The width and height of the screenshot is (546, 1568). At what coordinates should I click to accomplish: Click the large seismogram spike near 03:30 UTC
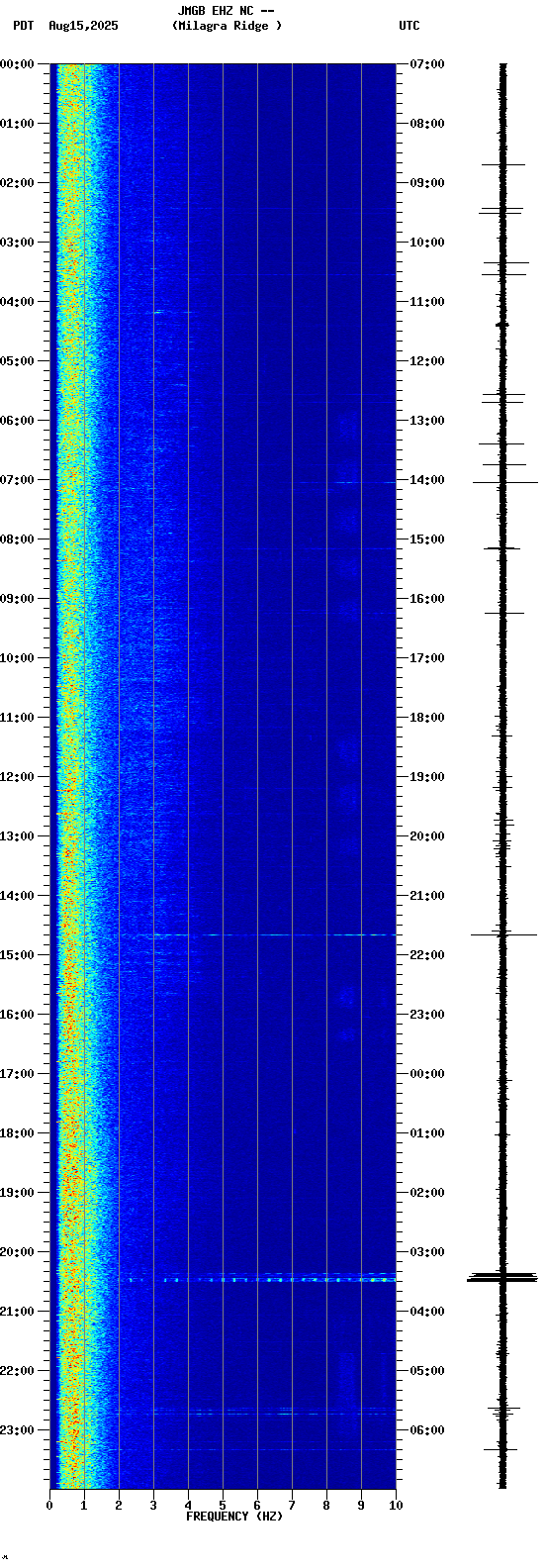tap(502, 1279)
